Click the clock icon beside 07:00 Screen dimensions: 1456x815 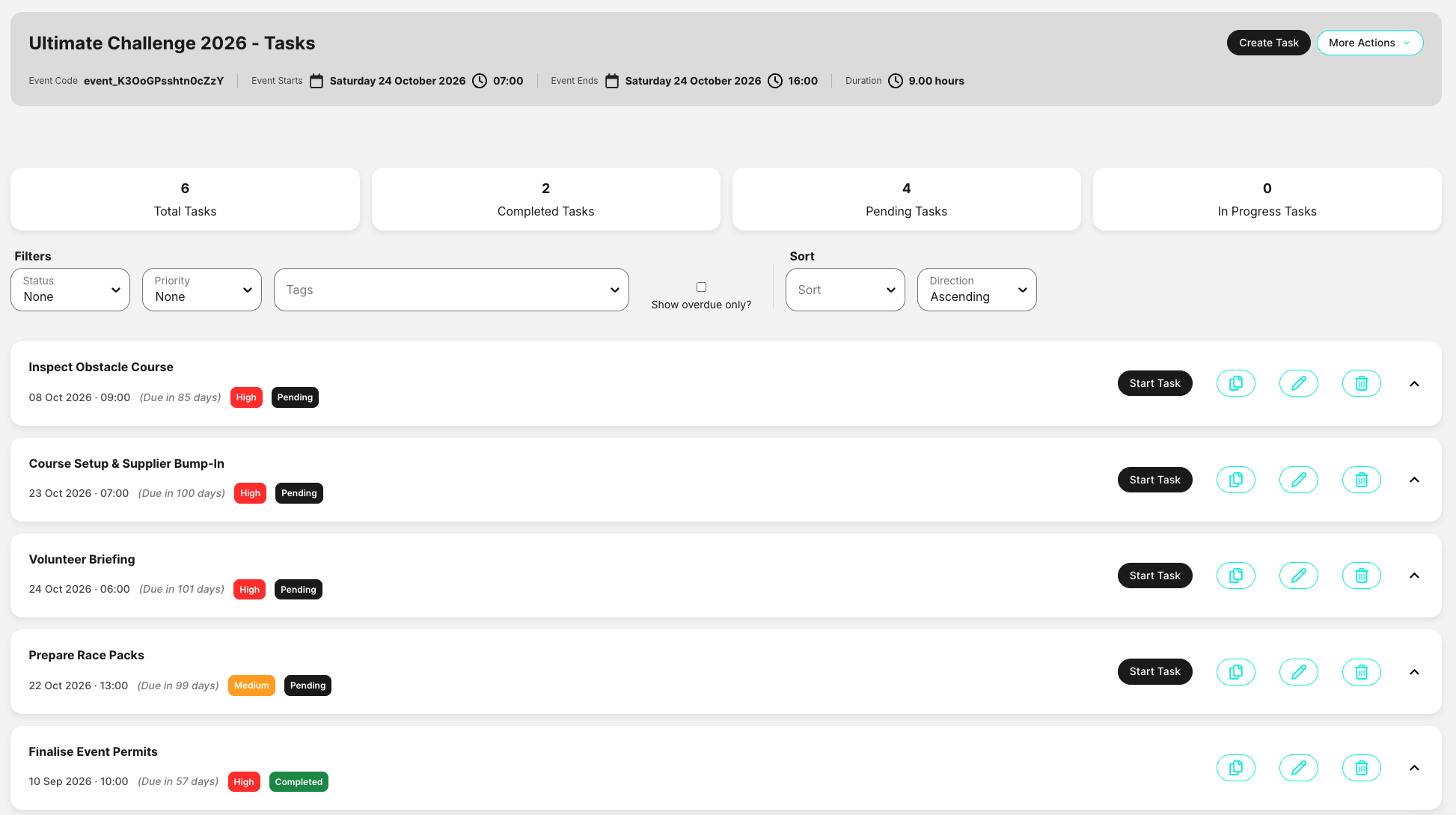tap(480, 81)
